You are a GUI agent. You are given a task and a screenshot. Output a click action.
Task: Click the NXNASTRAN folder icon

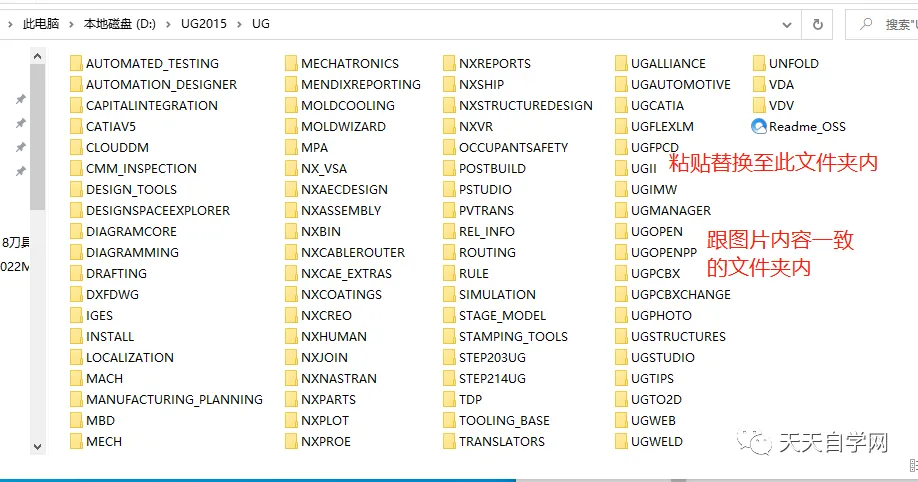tap(291, 378)
